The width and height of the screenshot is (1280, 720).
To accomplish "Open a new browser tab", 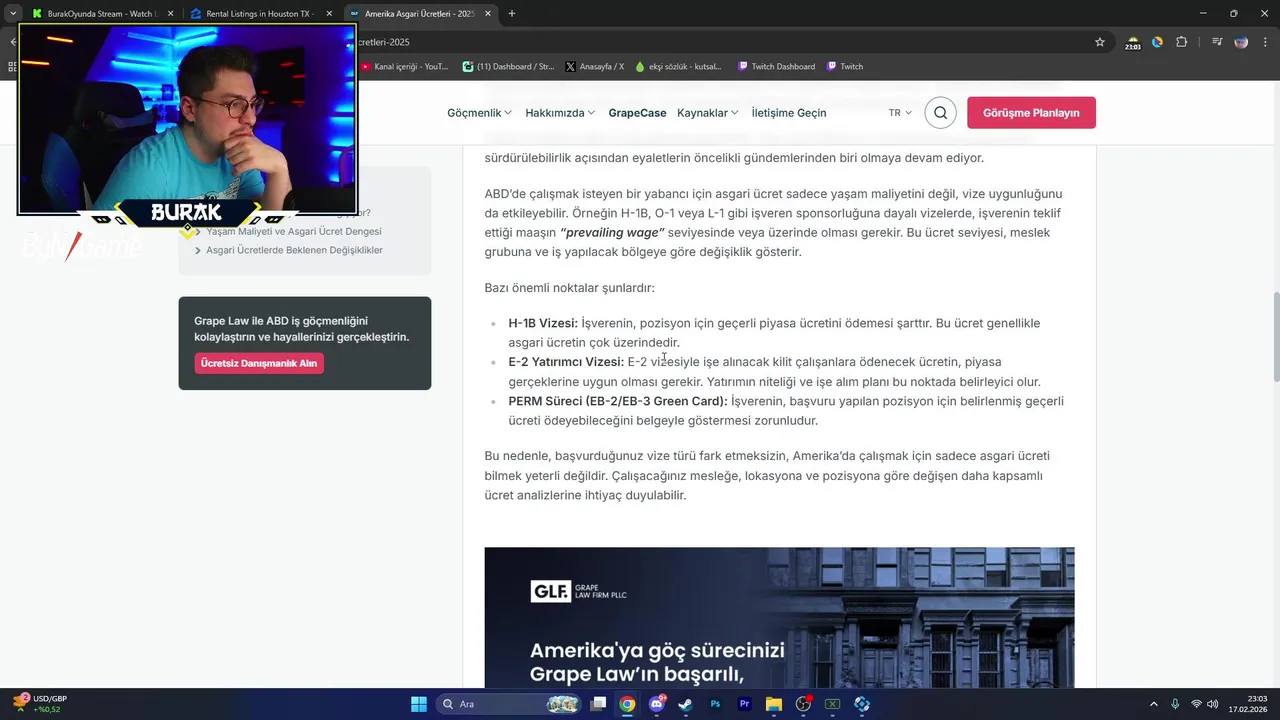I will click(x=512, y=14).
